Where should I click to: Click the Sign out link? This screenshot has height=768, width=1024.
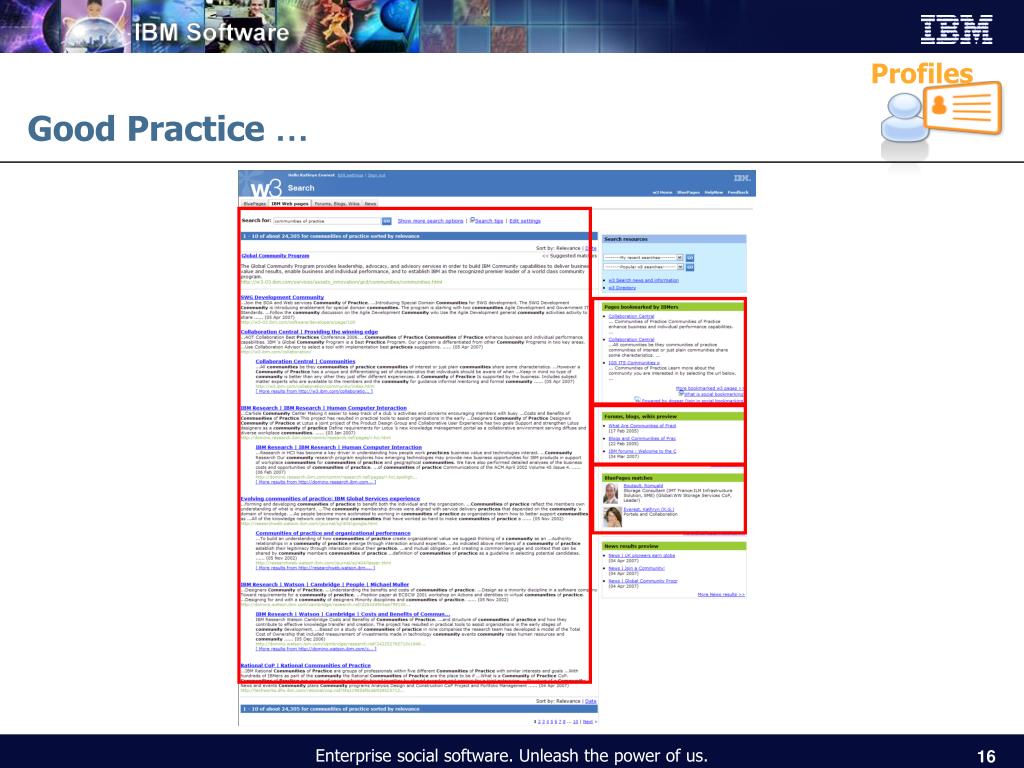377,175
